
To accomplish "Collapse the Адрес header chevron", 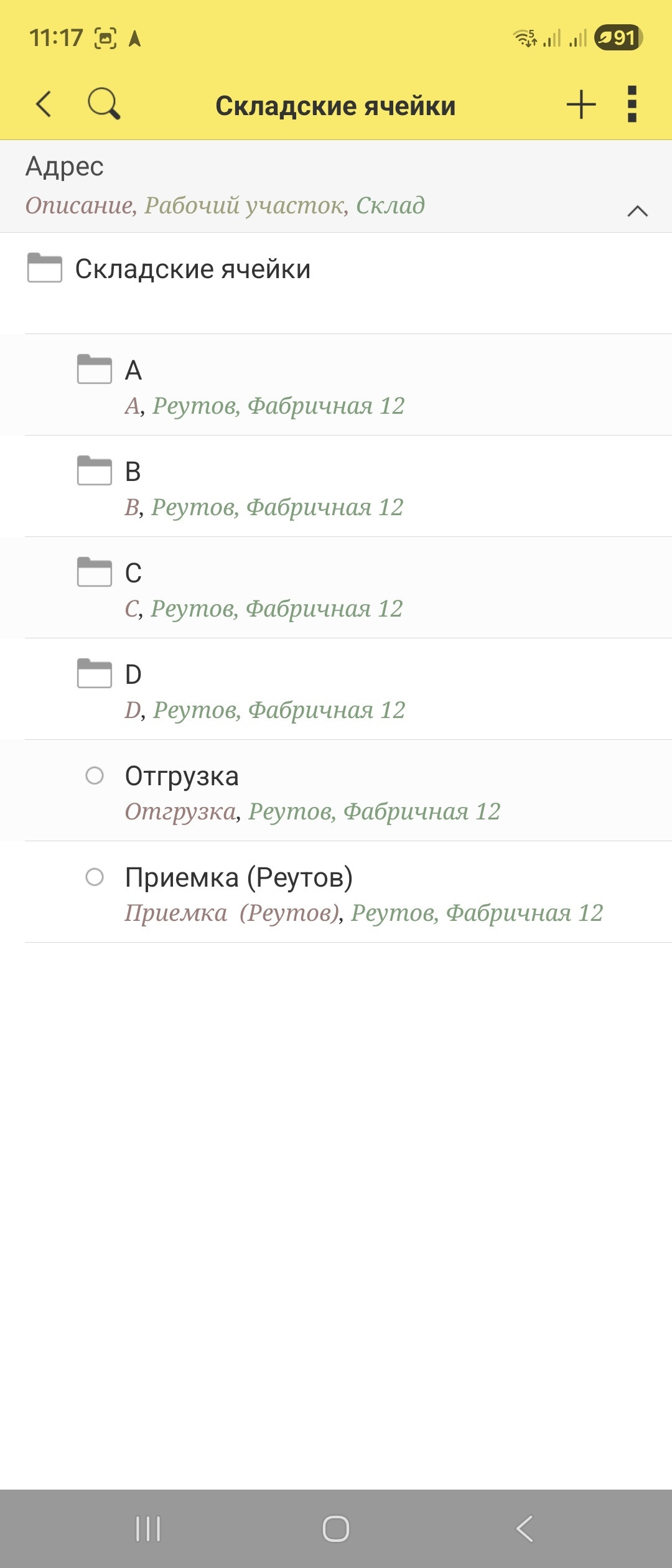I will 638,211.
